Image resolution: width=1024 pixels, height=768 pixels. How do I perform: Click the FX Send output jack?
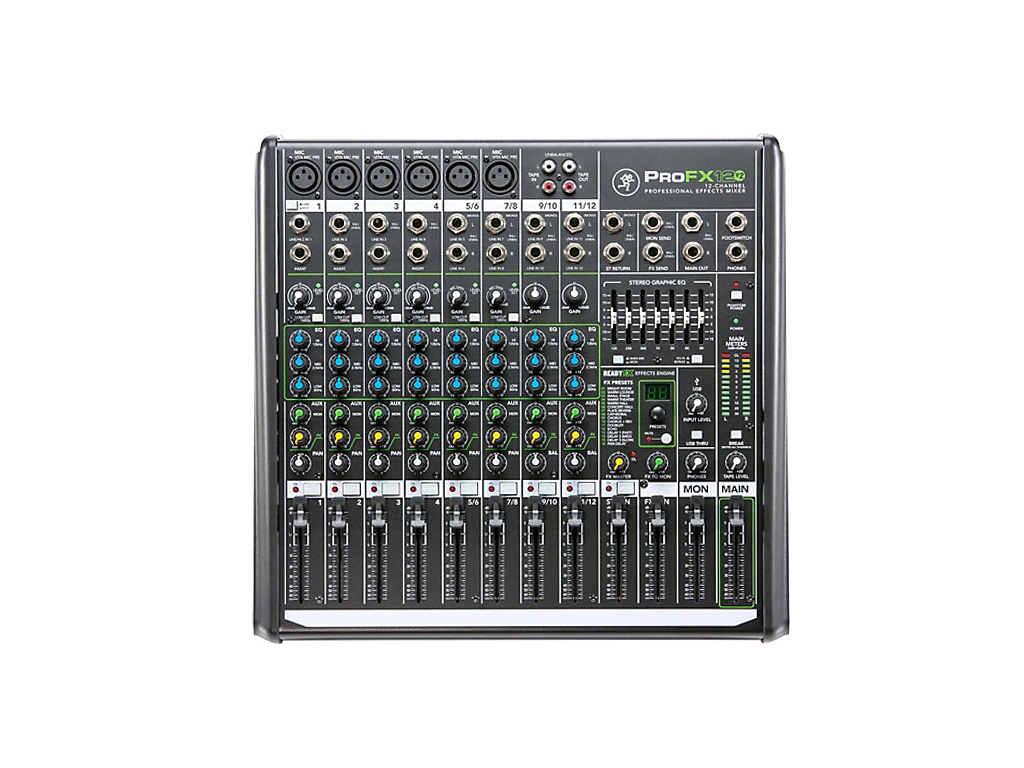click(651, 251)
